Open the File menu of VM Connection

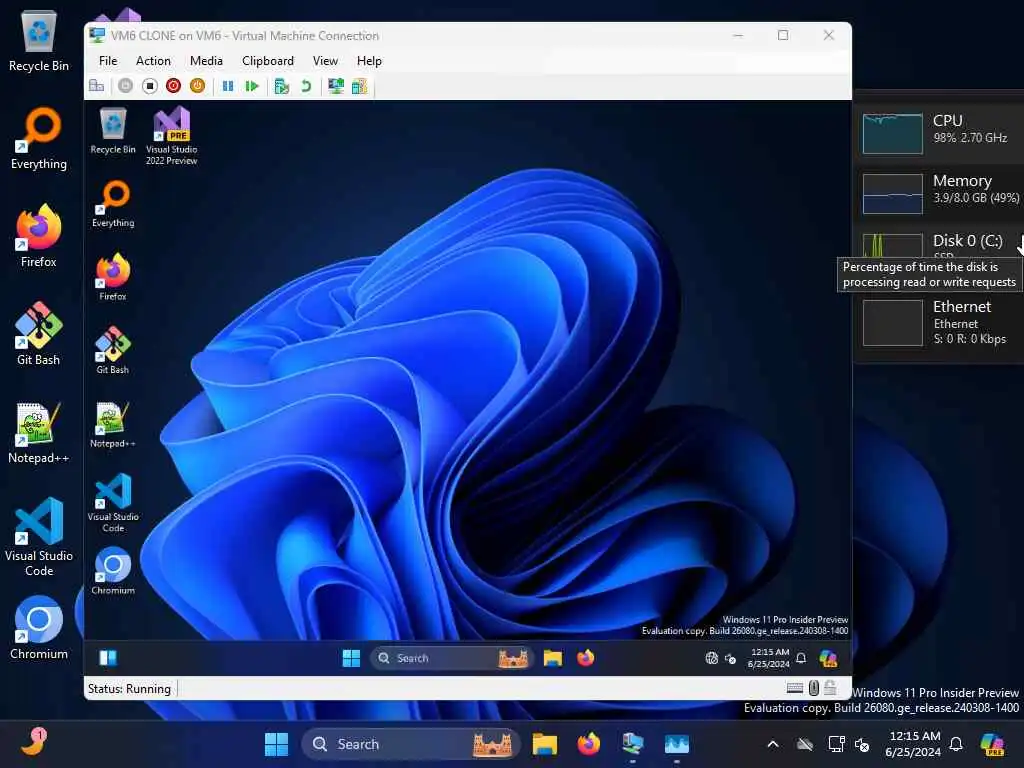tap(108, 61)
